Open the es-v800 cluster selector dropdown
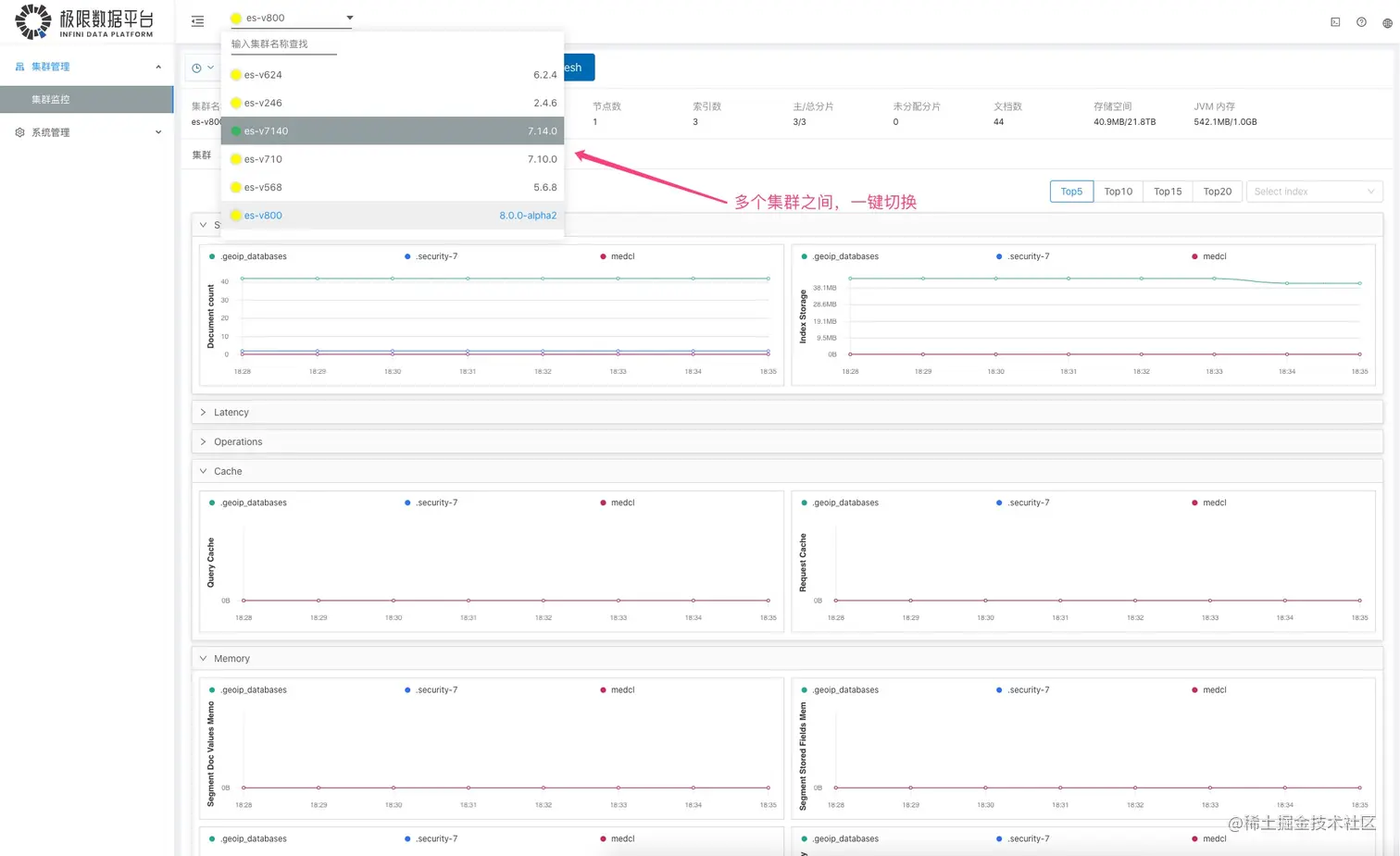Viewport: 1400px width, 856px height. pyautogui.click(x=292, y=18)
